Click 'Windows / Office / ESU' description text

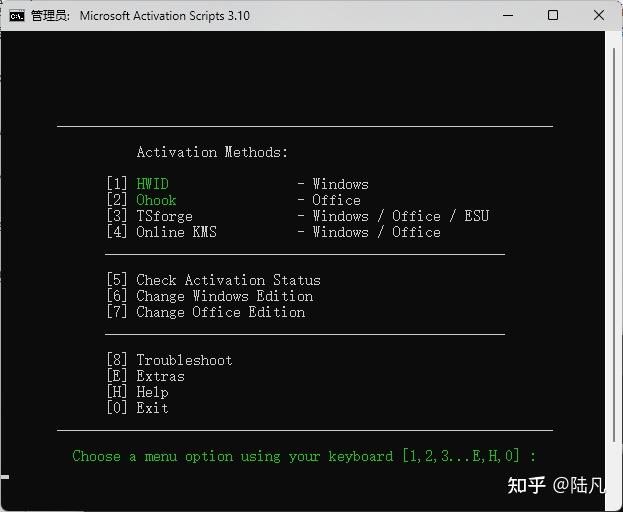pyautogui.click(x=400, y=216)
